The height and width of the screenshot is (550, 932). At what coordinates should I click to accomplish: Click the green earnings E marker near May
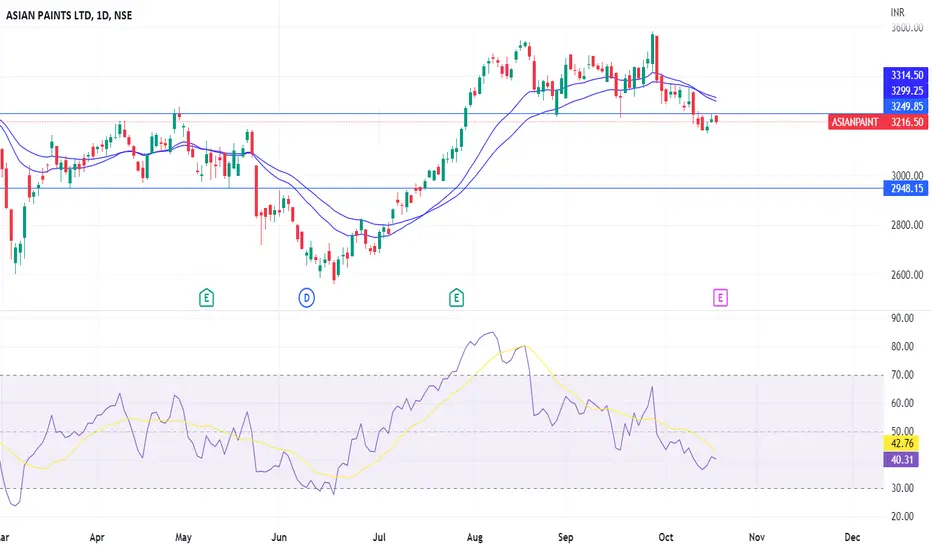pyautogui.click(x=206, y=297)
